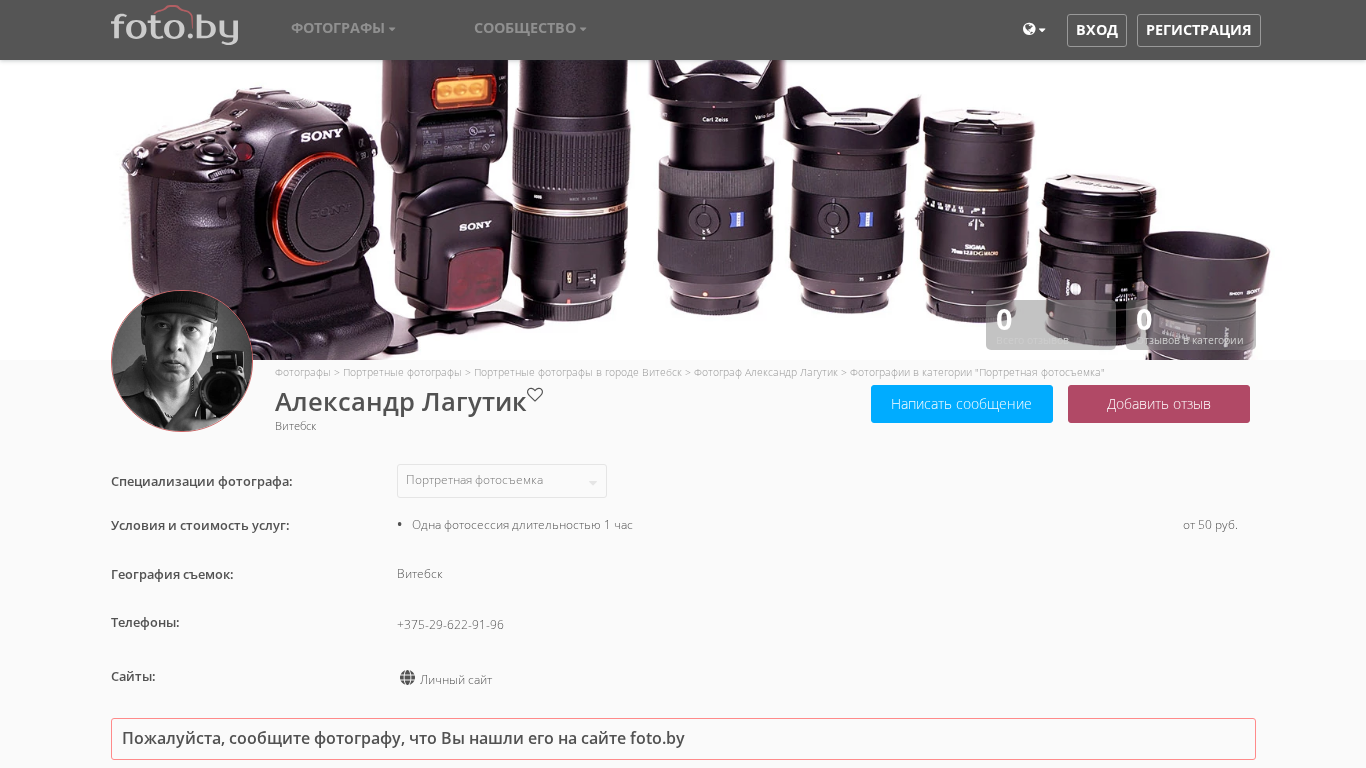
Task: Go to Портретные фотографы breadcrumb
Action: coord(402,372)
